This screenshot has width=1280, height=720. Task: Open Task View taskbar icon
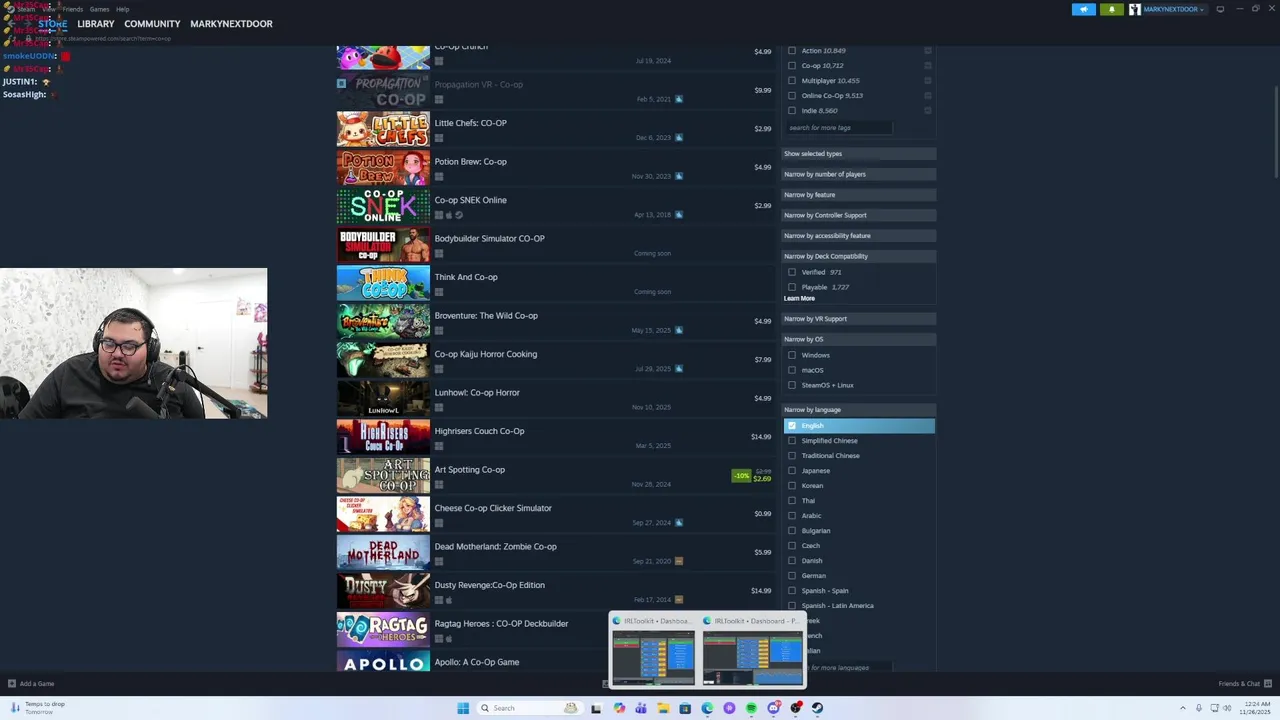point(596,708)
